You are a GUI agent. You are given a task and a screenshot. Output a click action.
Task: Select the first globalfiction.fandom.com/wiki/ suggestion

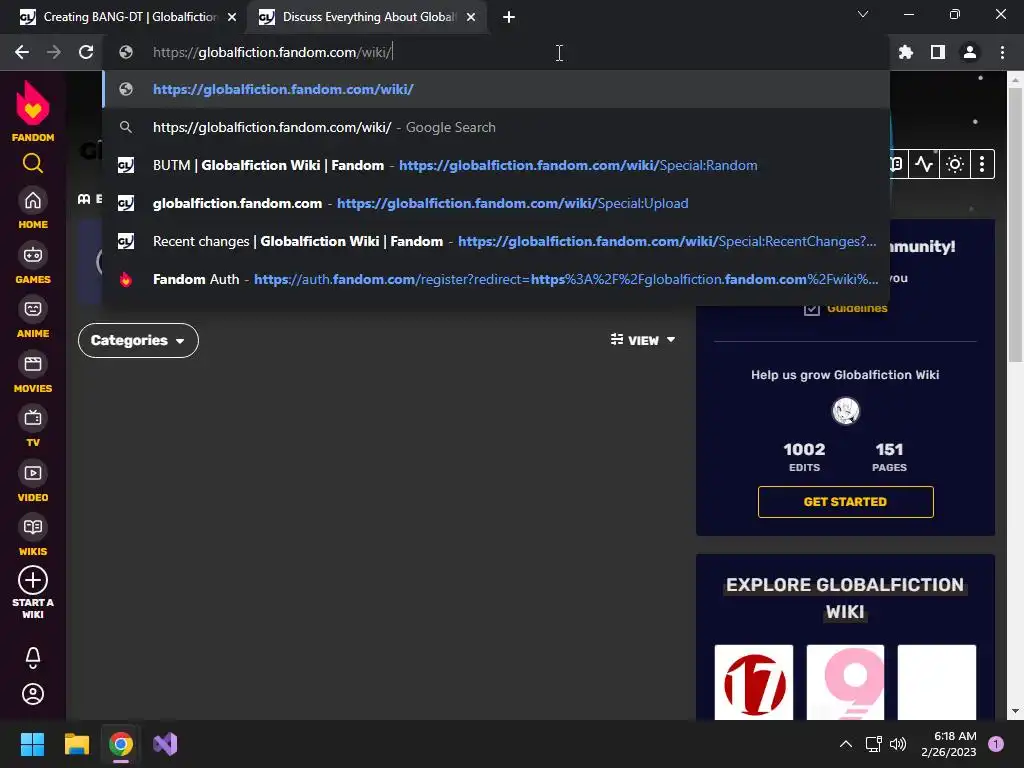click(496, 89)
